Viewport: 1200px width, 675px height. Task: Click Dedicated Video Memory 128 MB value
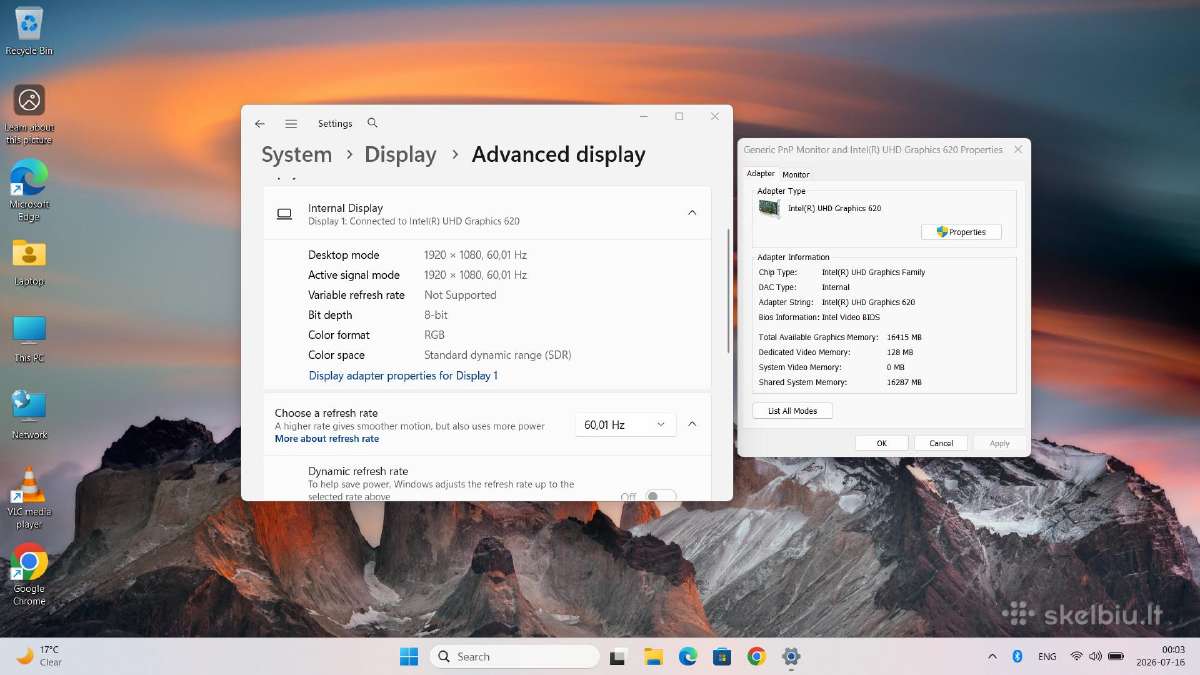point(899,352)
